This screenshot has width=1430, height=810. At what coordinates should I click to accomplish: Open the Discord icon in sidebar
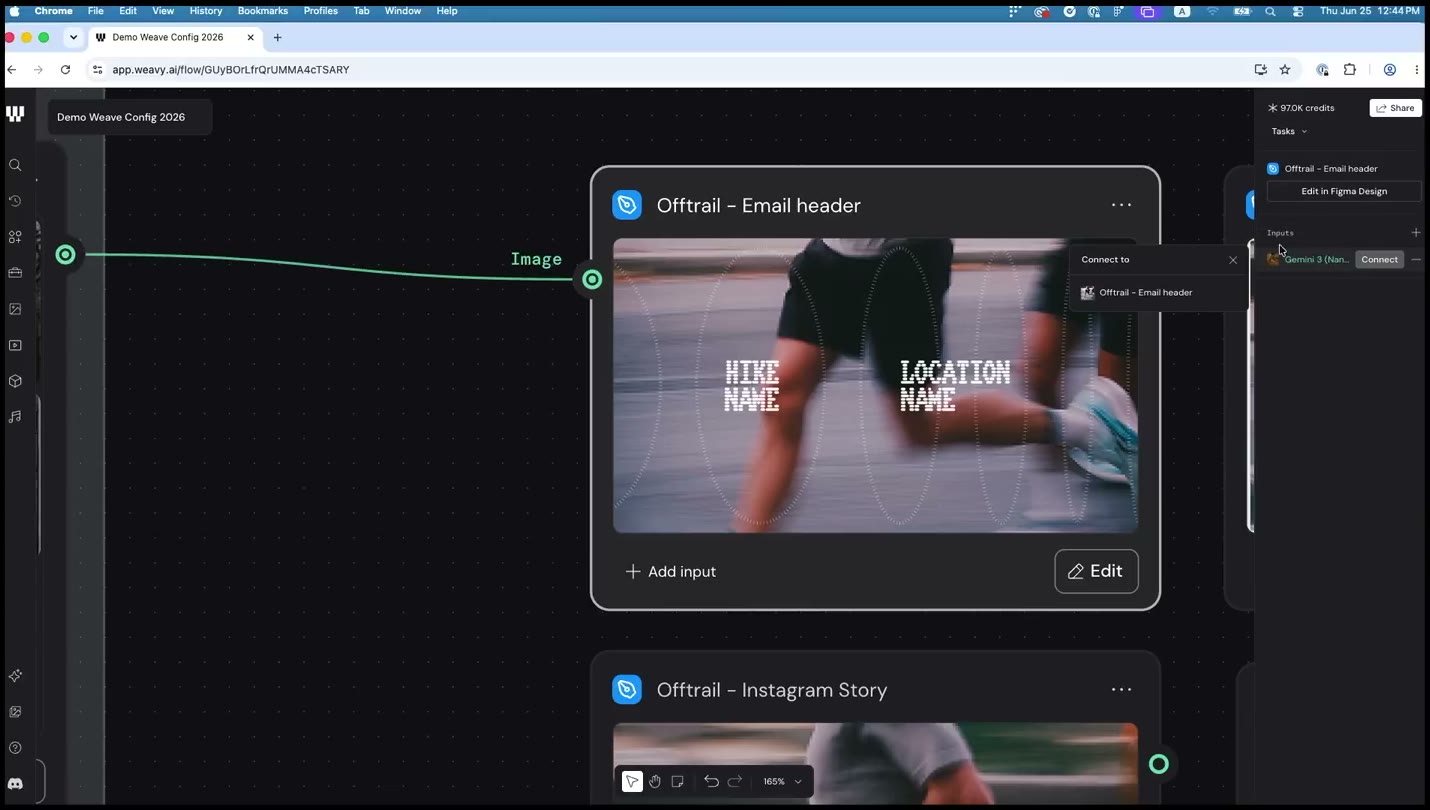[15, 784]
